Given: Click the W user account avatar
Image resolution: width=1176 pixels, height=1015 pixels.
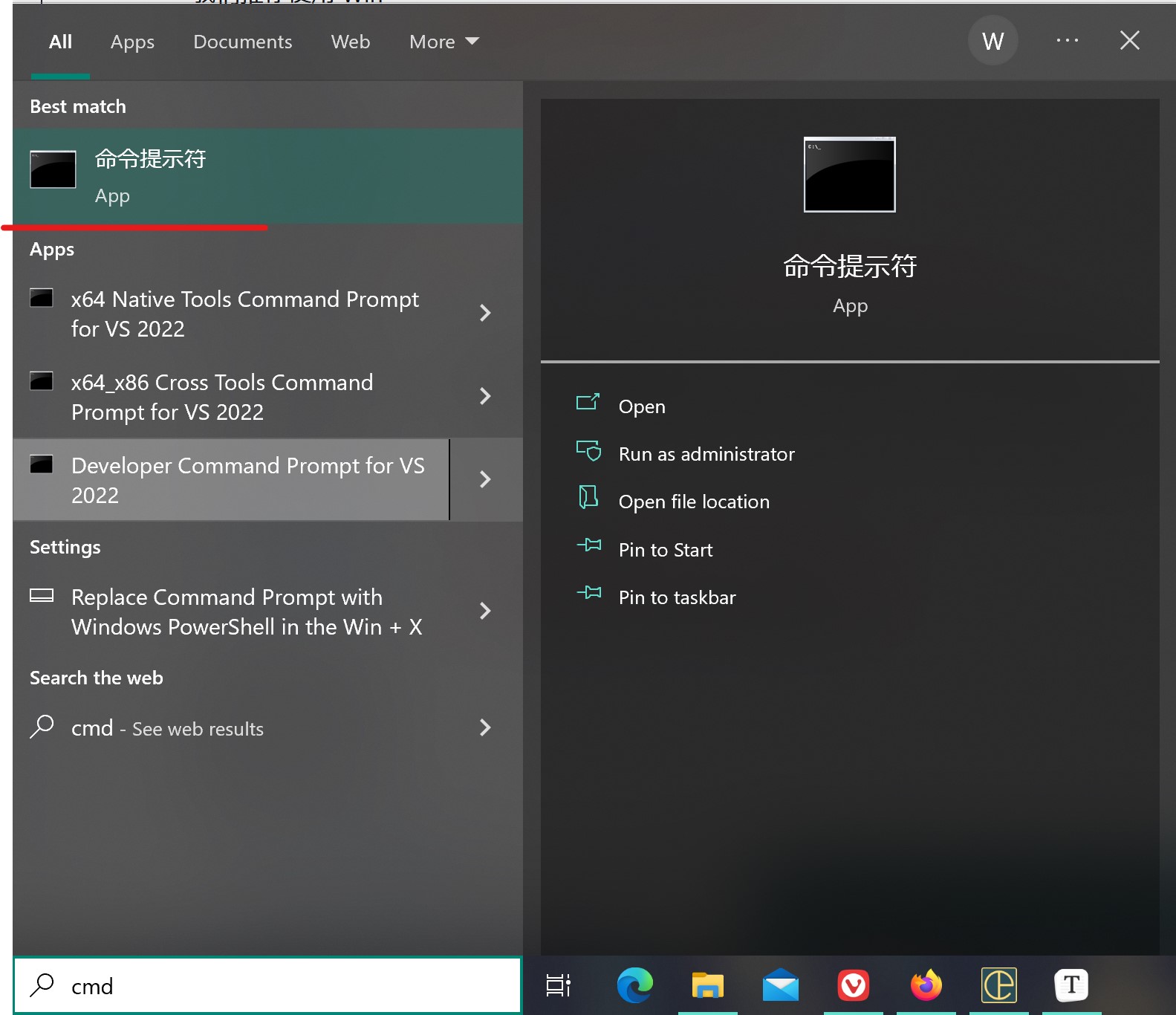Looking at the screenshot, I should pos(993,41).
